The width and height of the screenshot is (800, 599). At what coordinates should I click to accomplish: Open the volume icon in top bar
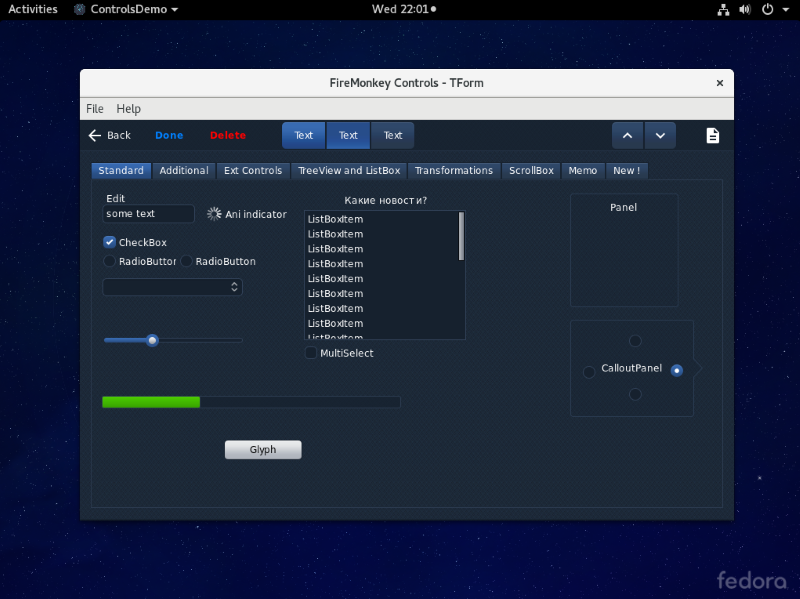coord(745,10)
